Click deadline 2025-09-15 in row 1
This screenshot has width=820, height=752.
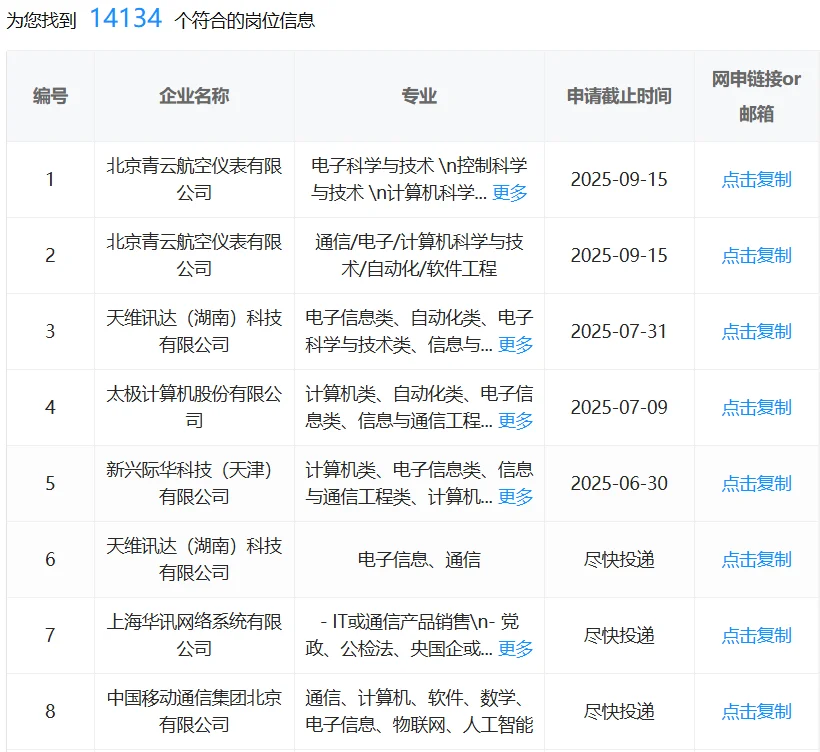click(x=619, y=179)
